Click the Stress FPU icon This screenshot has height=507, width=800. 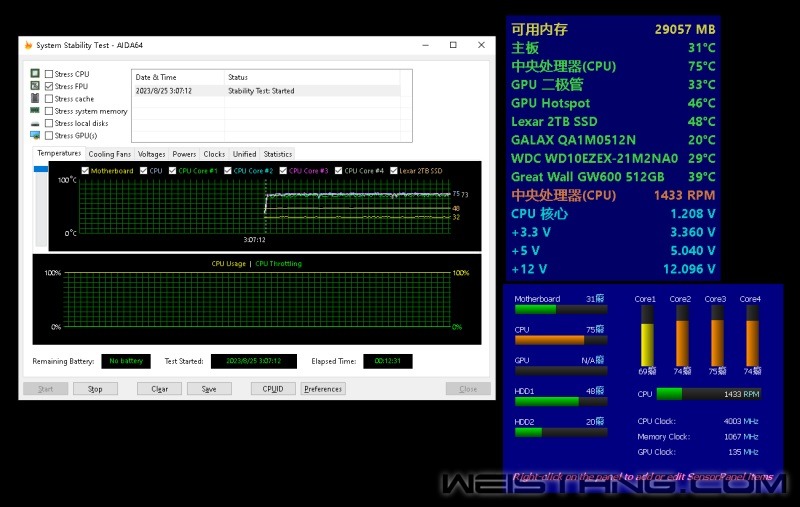35,87
